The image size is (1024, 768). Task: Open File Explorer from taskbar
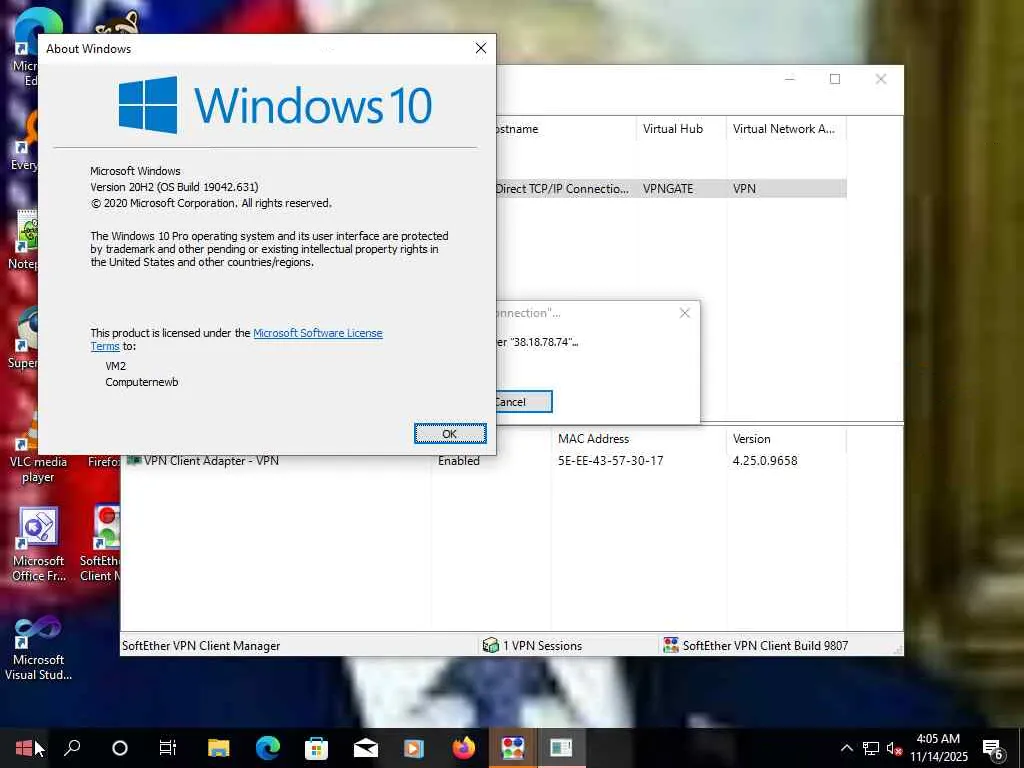[x=219, y=748]
